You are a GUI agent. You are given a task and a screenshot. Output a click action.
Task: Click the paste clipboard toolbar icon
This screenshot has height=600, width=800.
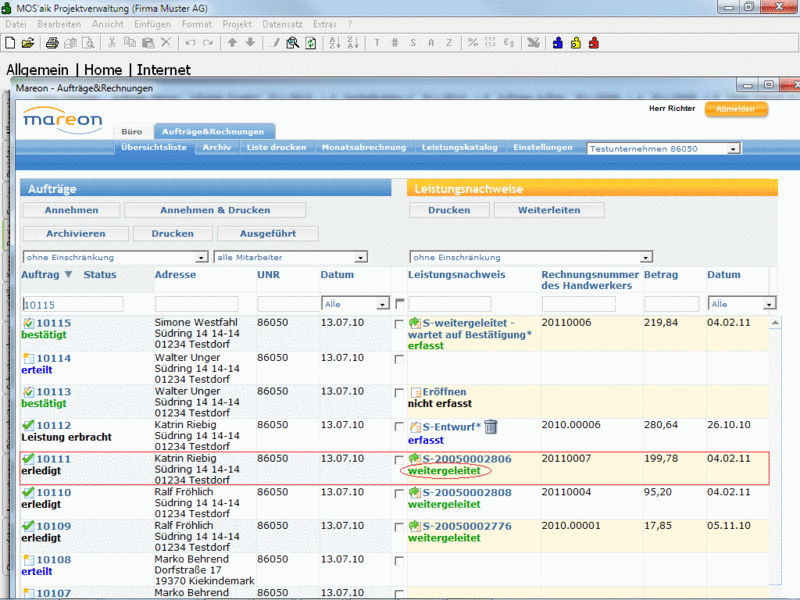point(148,43)
